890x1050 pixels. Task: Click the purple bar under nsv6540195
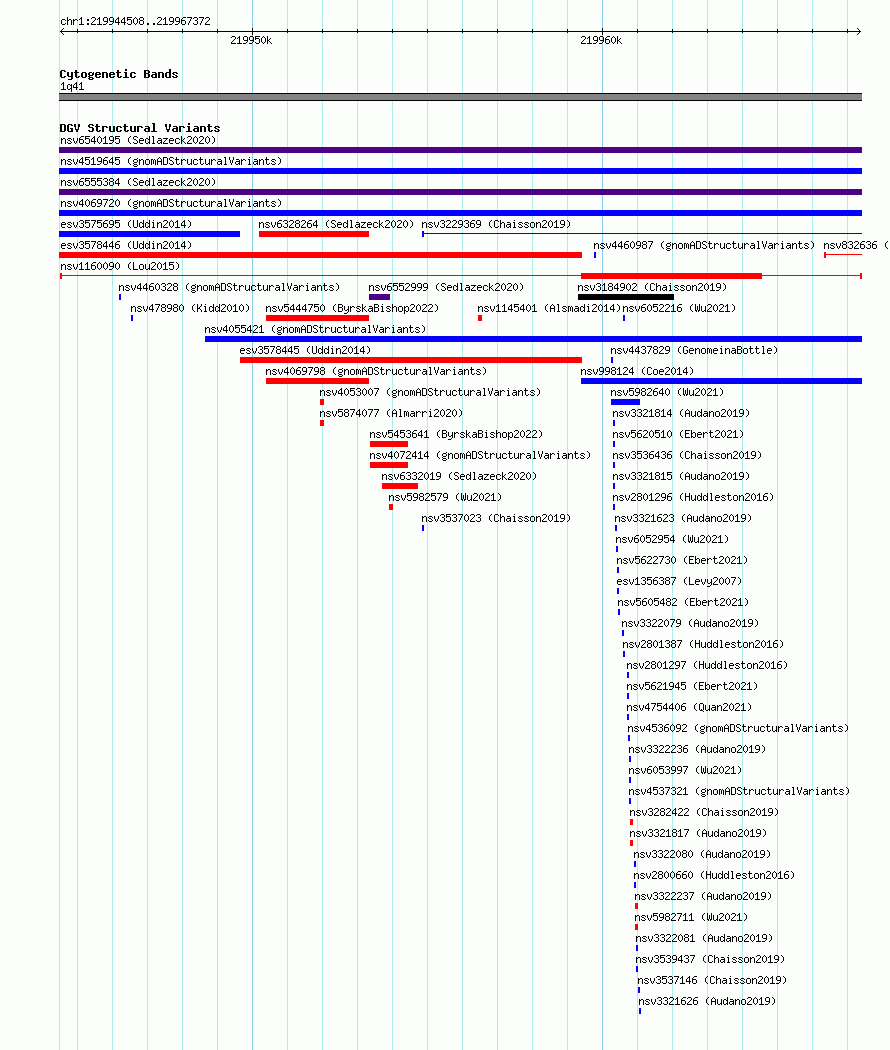(461, 150)
